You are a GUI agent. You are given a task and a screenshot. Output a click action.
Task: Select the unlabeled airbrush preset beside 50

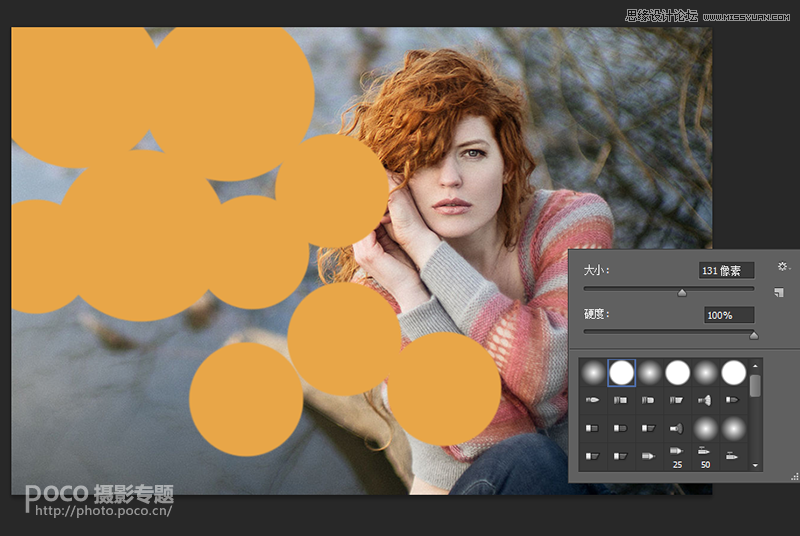click(x=733, y=456)
